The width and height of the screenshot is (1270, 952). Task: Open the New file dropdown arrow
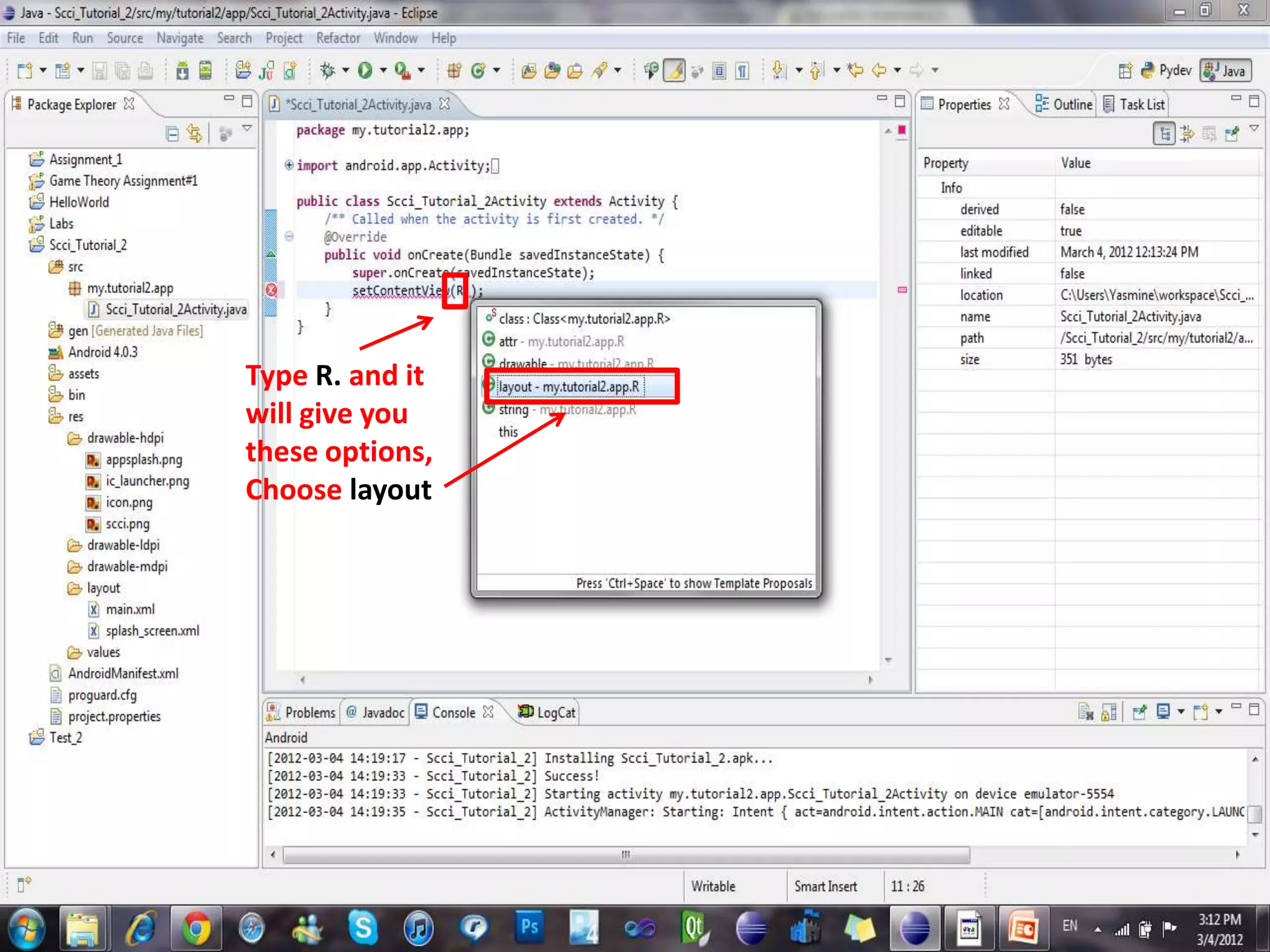[43, 71]
